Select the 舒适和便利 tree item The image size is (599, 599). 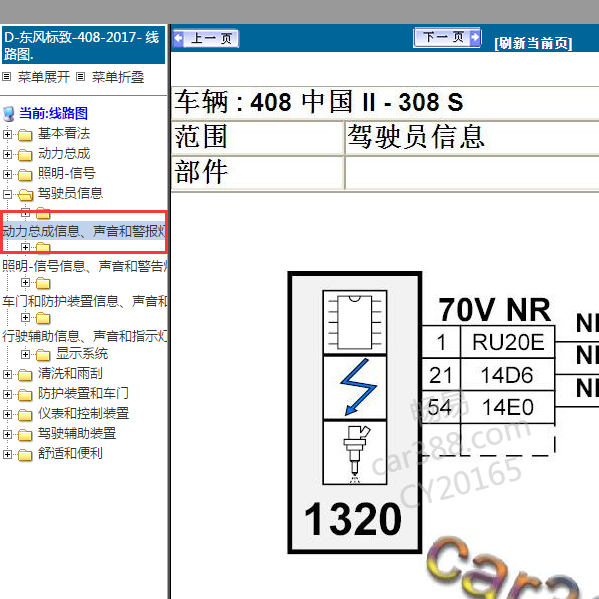(70, 453)
